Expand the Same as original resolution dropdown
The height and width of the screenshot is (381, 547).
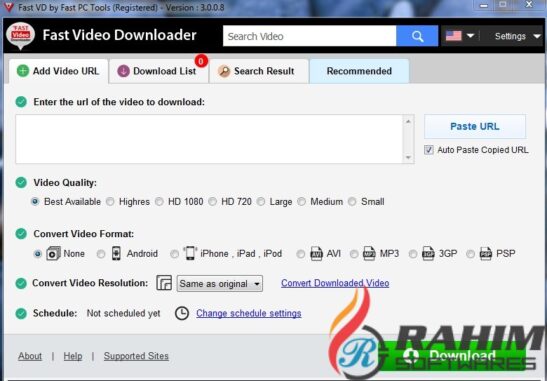[220, 284]
